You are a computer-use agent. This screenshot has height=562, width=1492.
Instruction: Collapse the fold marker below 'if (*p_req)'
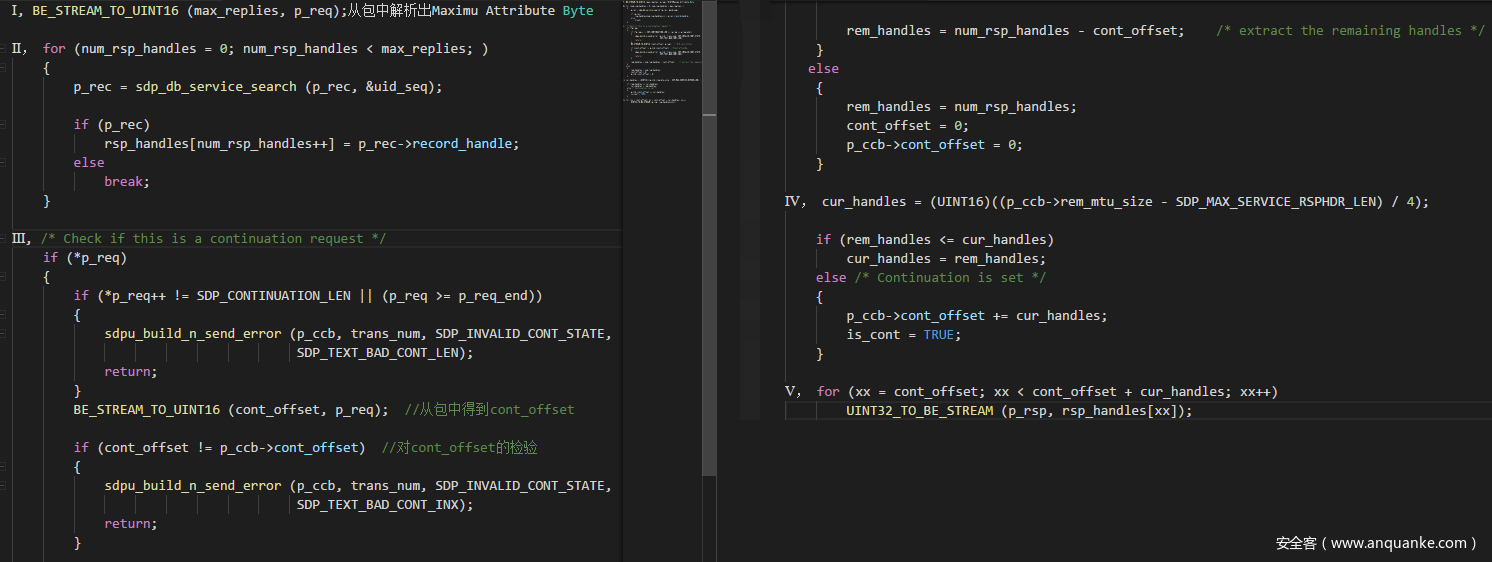[x=3, y=277]
